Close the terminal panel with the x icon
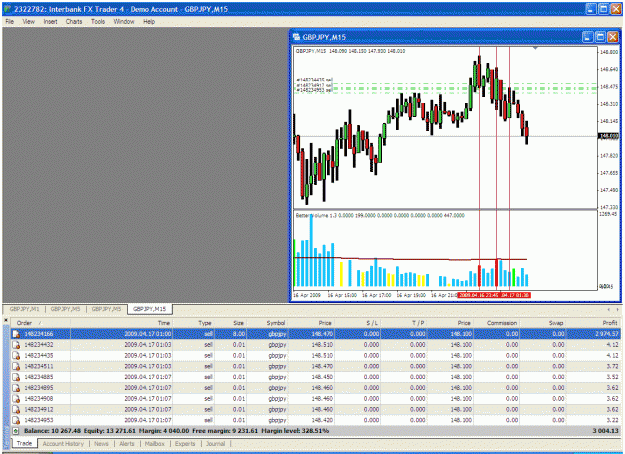This screenshot has height=454, width=625. [6, 320]
